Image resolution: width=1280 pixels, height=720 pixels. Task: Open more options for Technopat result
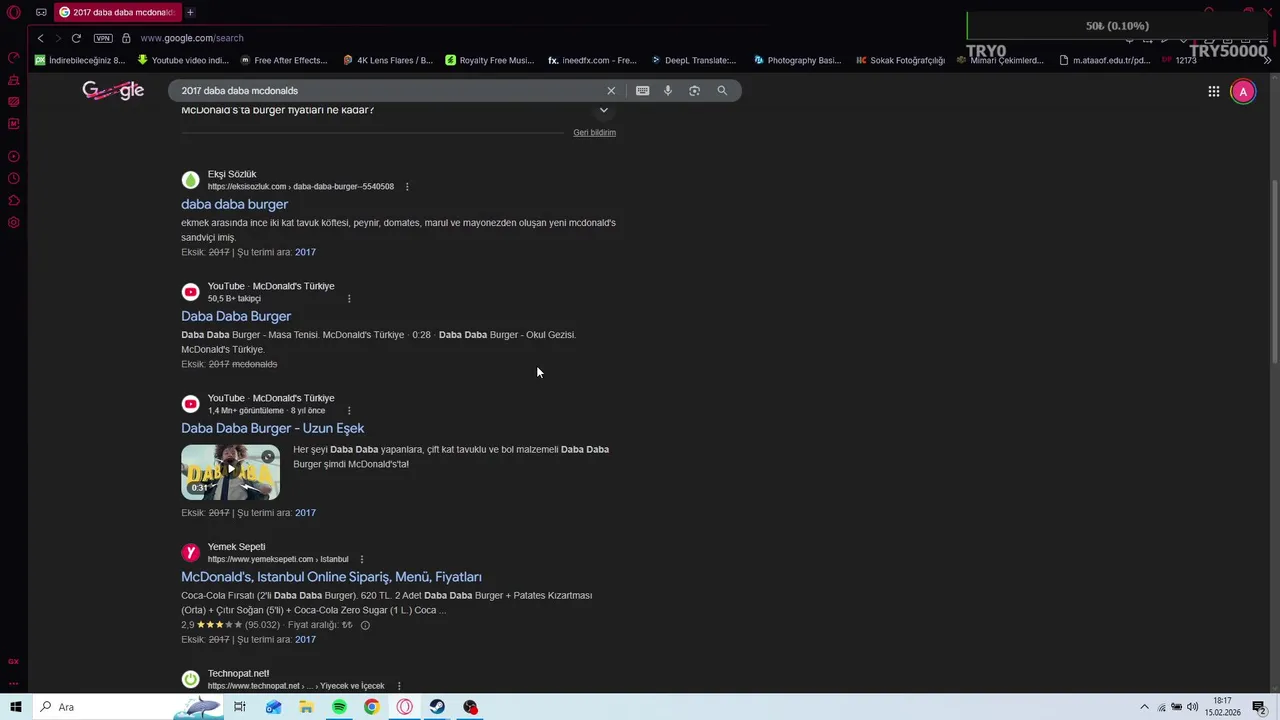tap(399, 686)
